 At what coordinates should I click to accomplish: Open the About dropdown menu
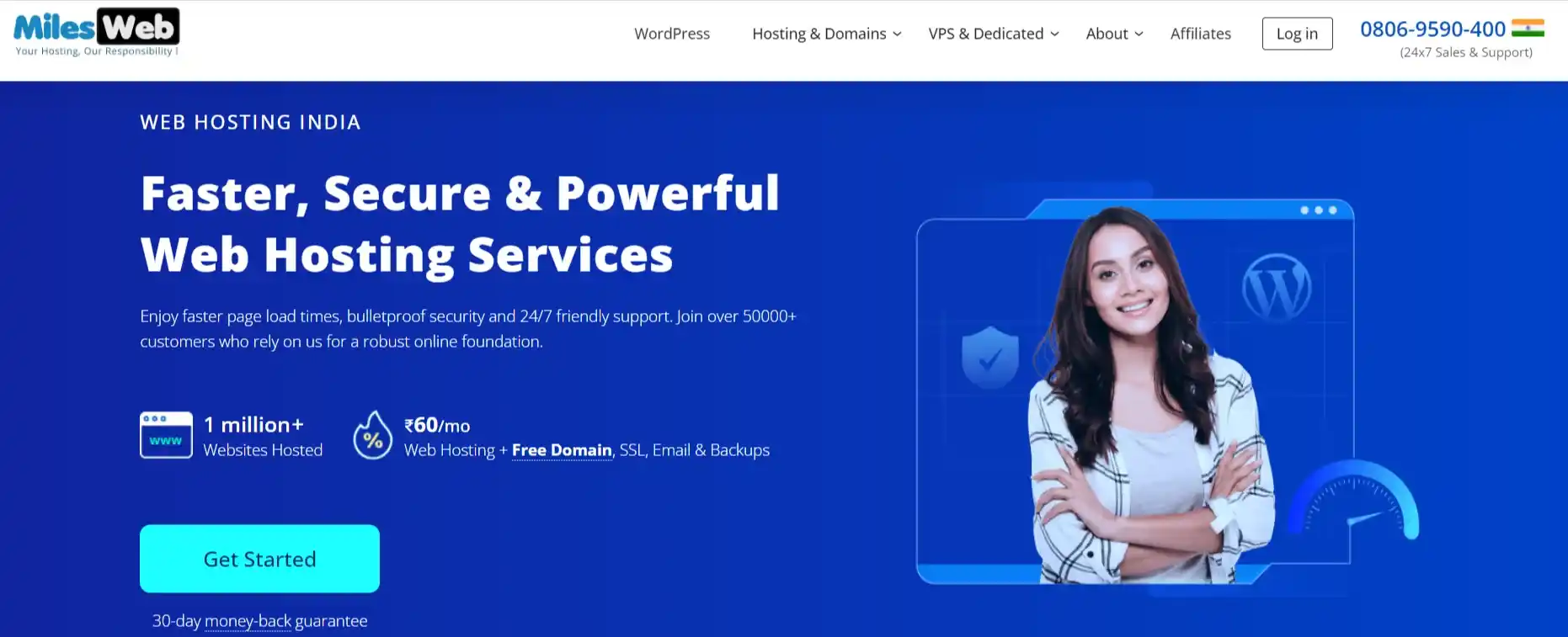pos(1114,34)
